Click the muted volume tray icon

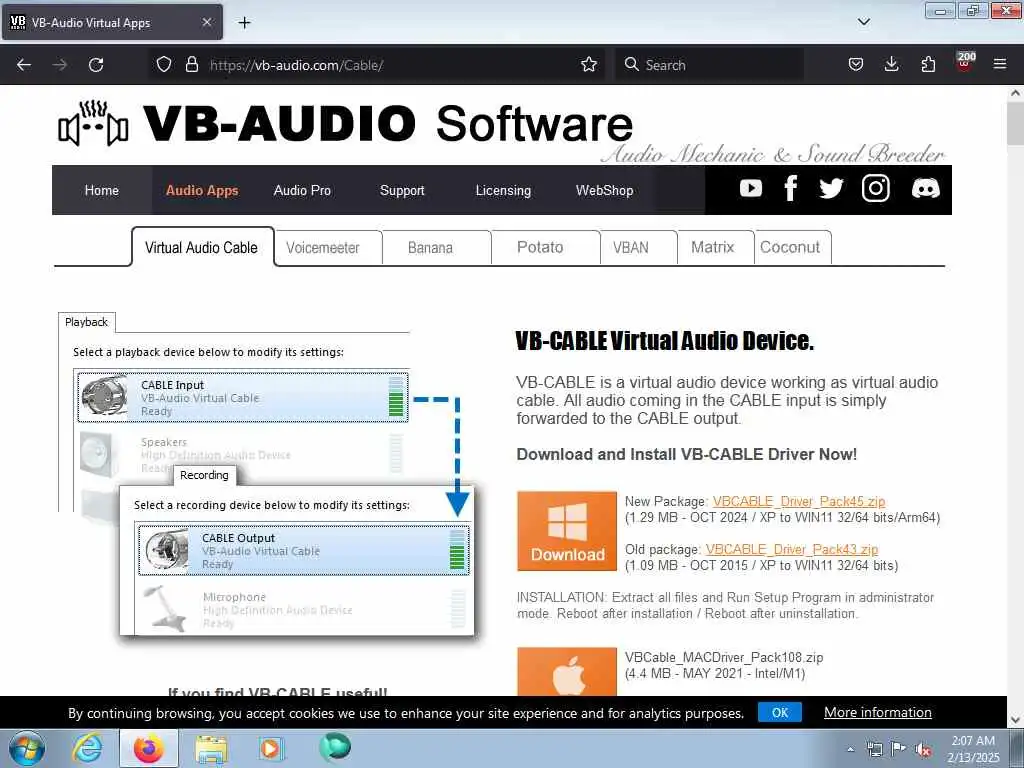[x=923, y=750]
